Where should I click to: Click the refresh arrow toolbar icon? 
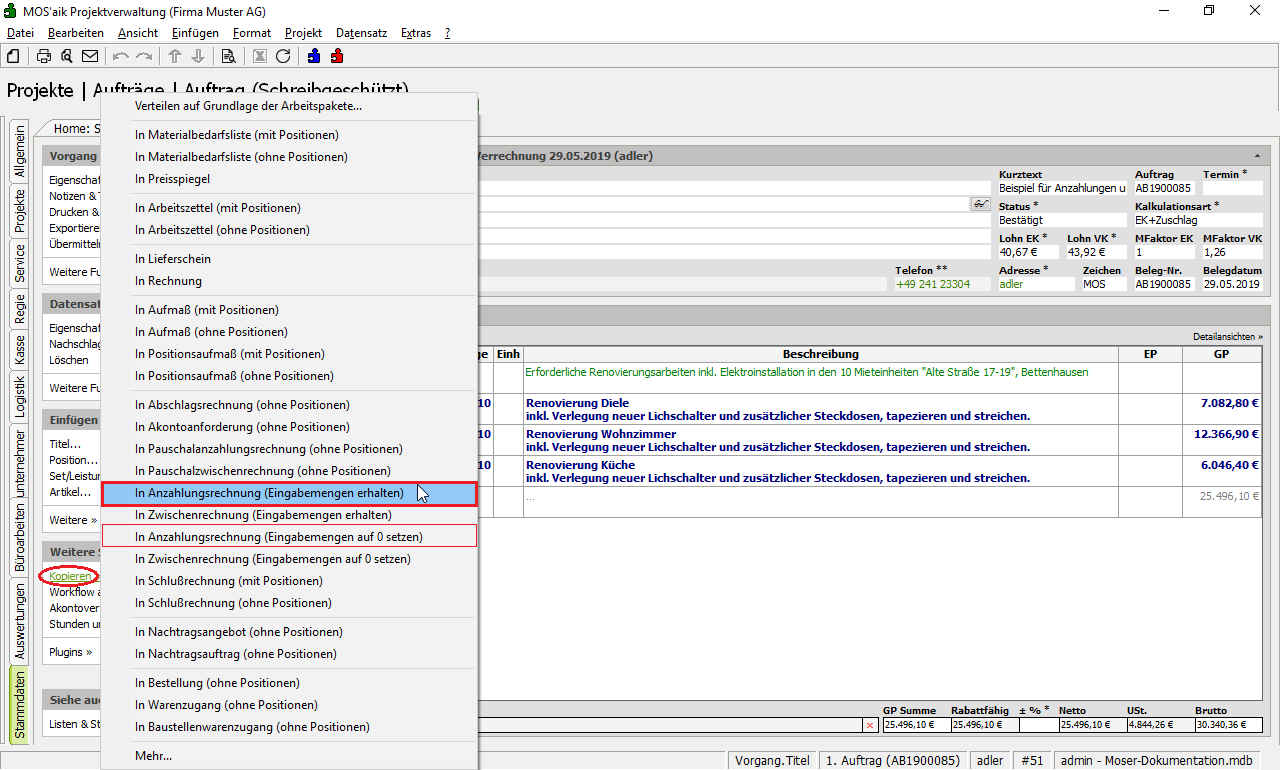(283, 56)
